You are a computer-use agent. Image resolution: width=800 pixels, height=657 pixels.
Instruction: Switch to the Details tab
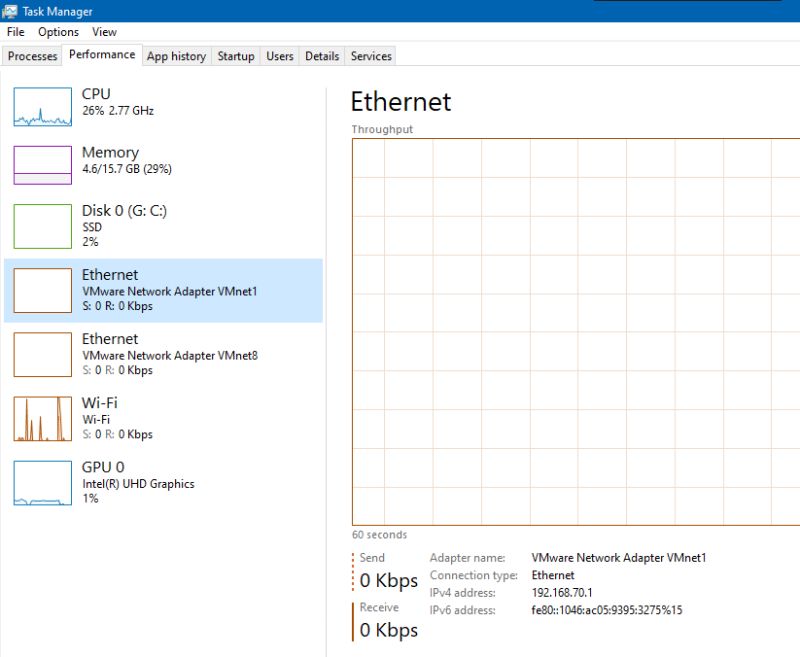point(321,57)
